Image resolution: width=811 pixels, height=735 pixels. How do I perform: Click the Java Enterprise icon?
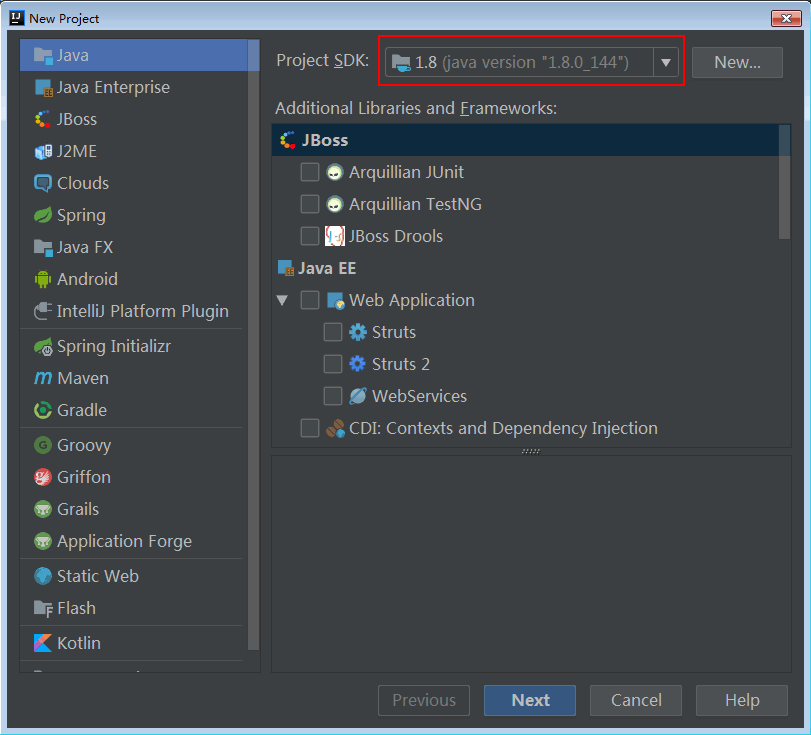click(x=43, y=87)
